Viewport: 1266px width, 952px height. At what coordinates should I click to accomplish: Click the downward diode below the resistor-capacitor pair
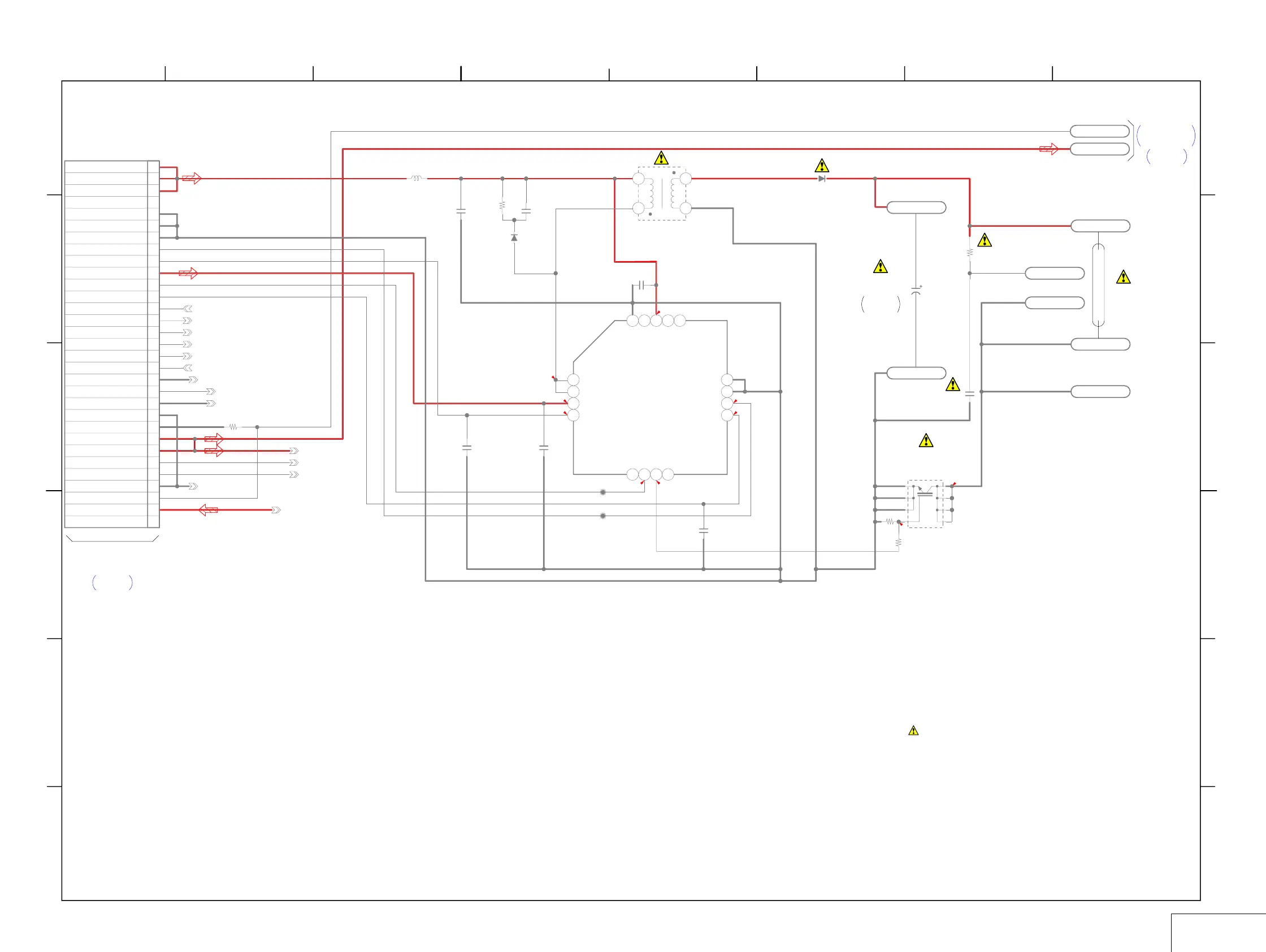point(514,237)
